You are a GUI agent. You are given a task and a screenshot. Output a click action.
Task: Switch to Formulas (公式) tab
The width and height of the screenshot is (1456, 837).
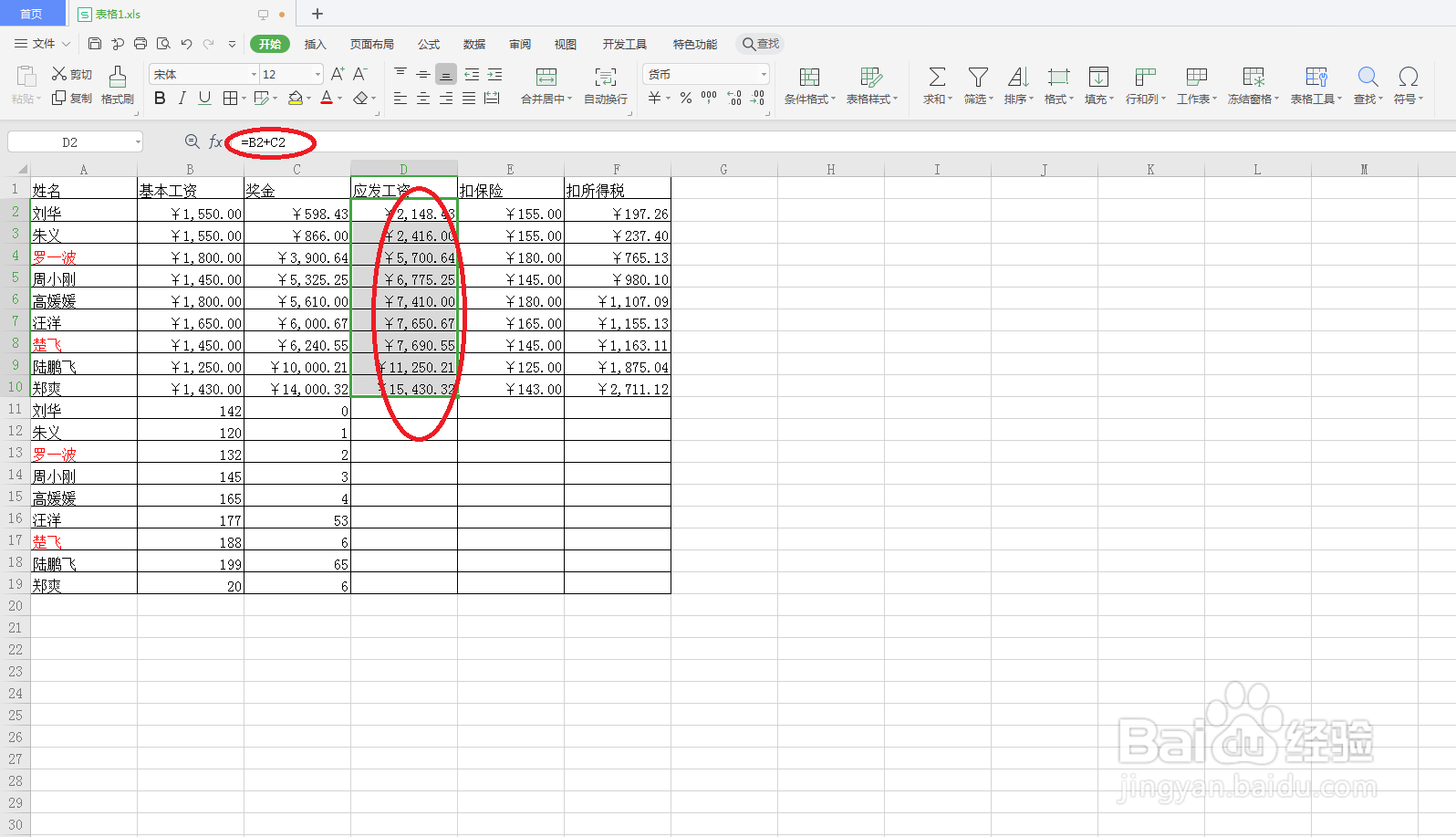pyautogui.click(x=429, y=44)
